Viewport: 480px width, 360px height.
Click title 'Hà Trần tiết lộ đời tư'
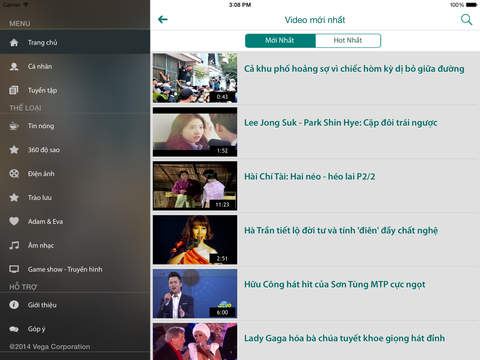(341, 231)
